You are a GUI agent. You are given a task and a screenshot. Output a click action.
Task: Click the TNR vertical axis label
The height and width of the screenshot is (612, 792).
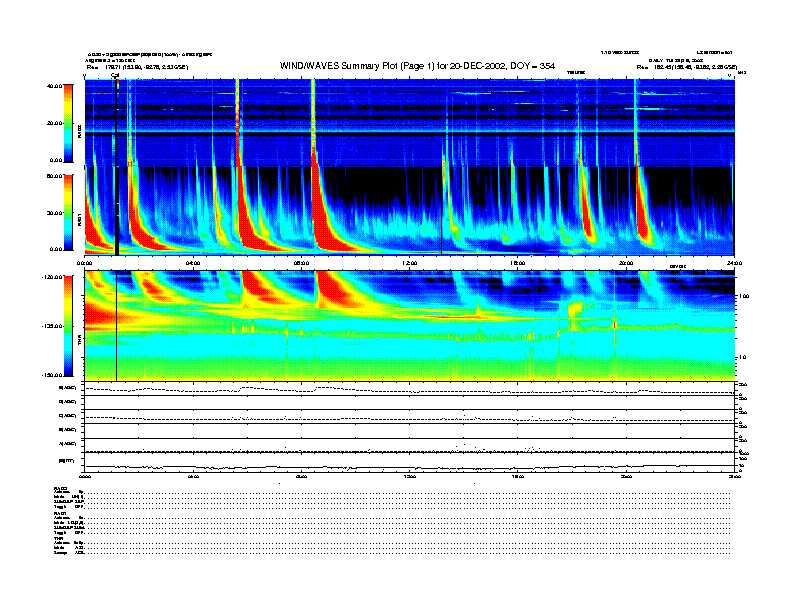79,341
